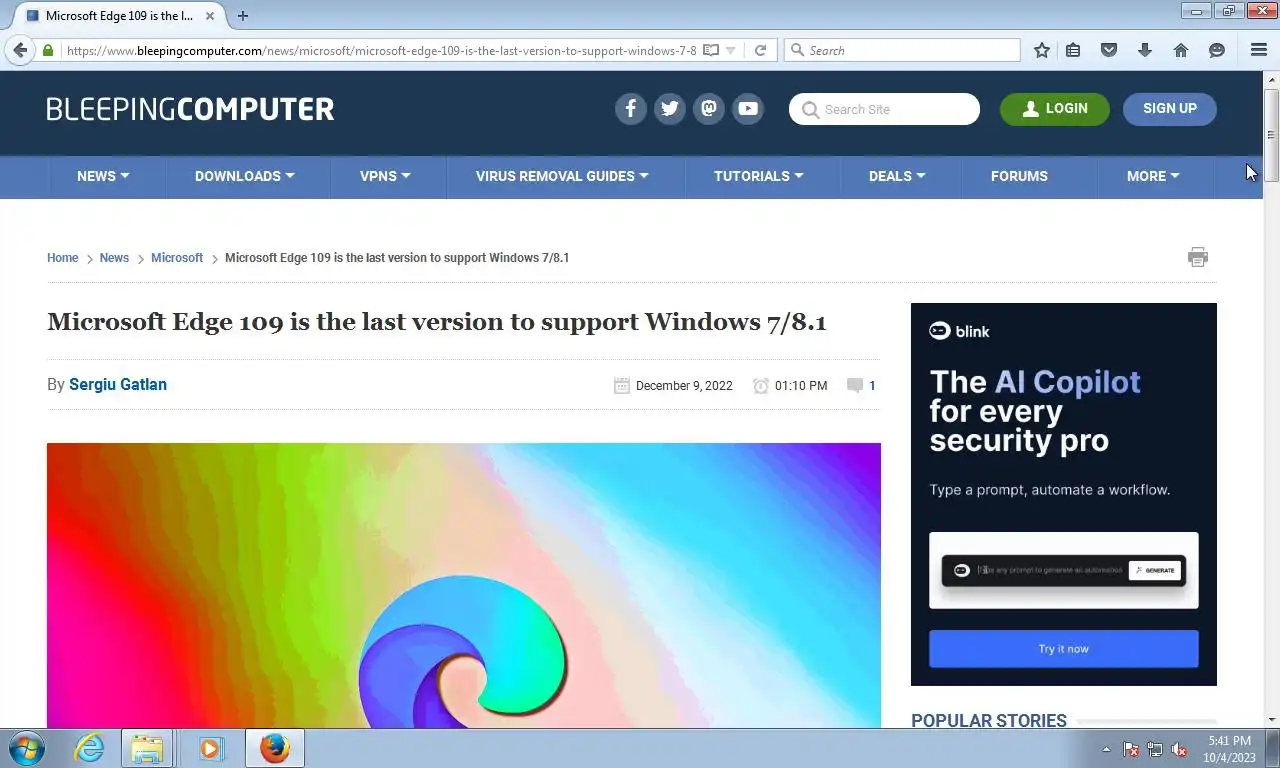Click the Edge logo article image
The image size is (1280, 768).
(x=464, y=585)
